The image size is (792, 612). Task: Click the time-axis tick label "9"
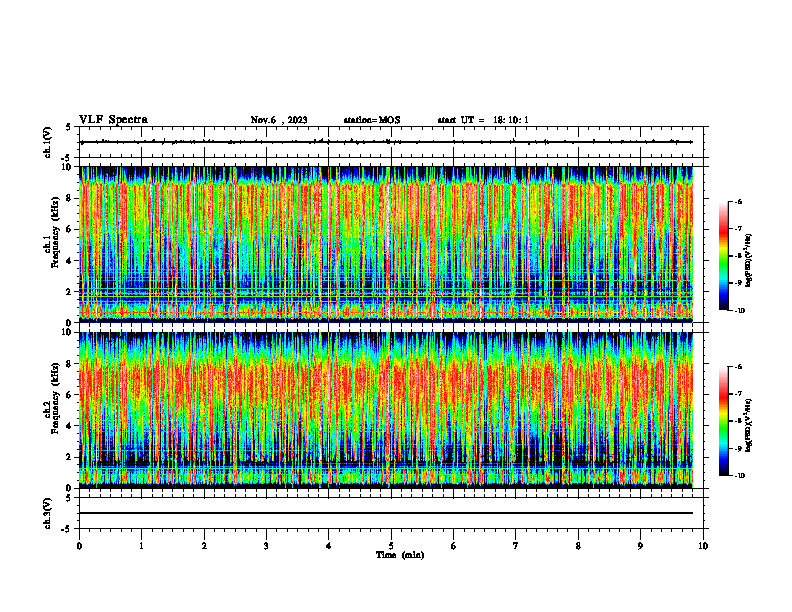[640, 546]
